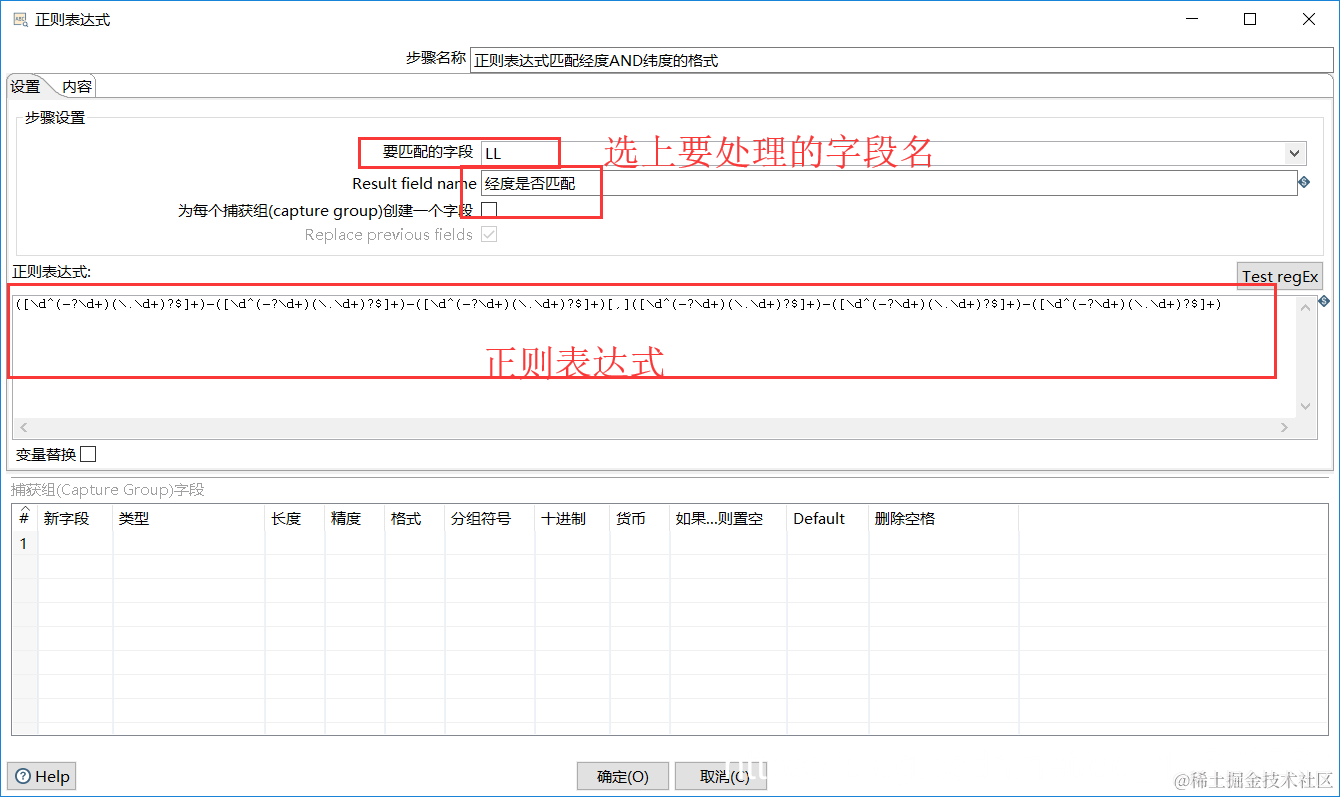Enable the capture group field creation checkbox
This screenshot has height=797, width=1340.
pos(489,209)
